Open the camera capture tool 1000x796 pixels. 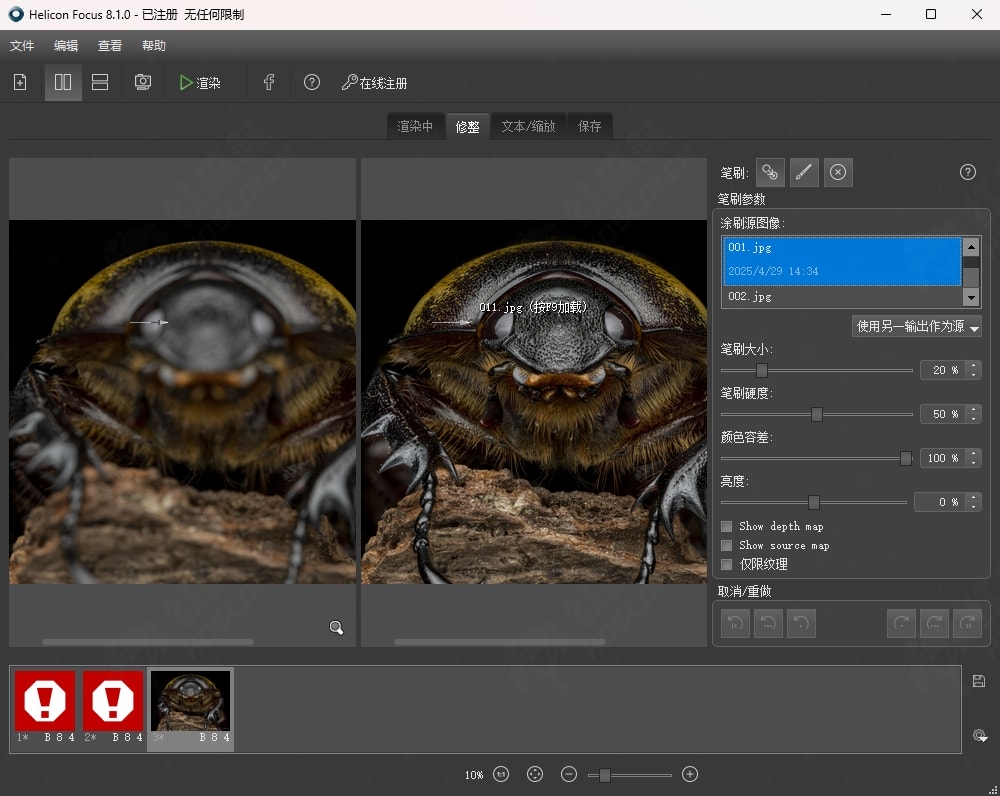(x=143, y=83)
